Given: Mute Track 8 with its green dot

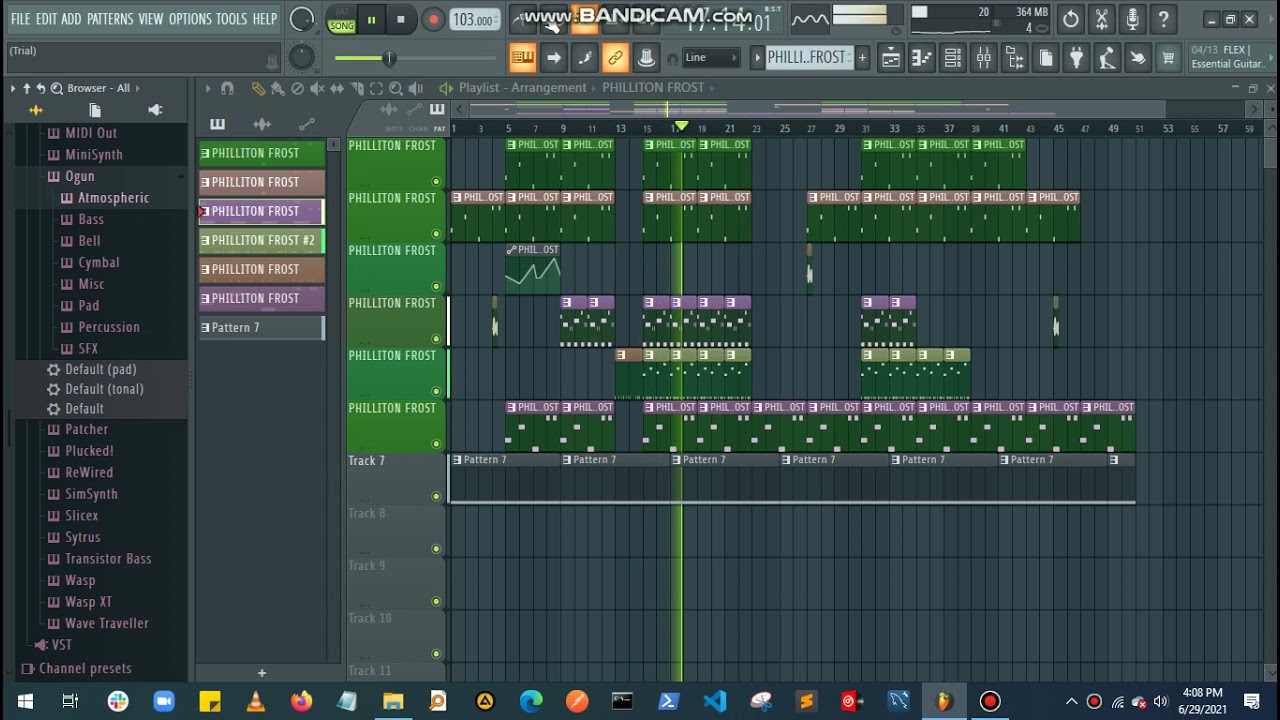Looking at the screenshot, I should [x=436, y=549].
